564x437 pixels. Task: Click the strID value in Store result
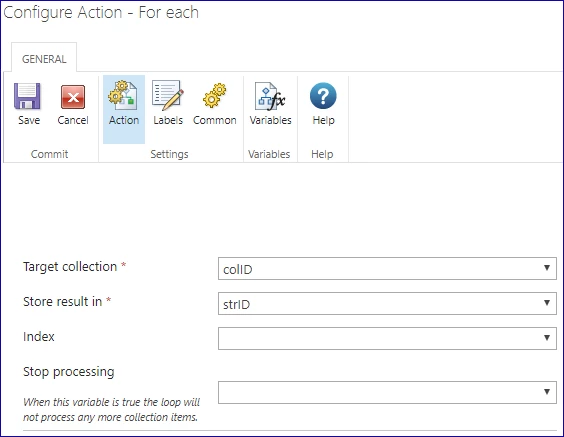coord(236,305)
